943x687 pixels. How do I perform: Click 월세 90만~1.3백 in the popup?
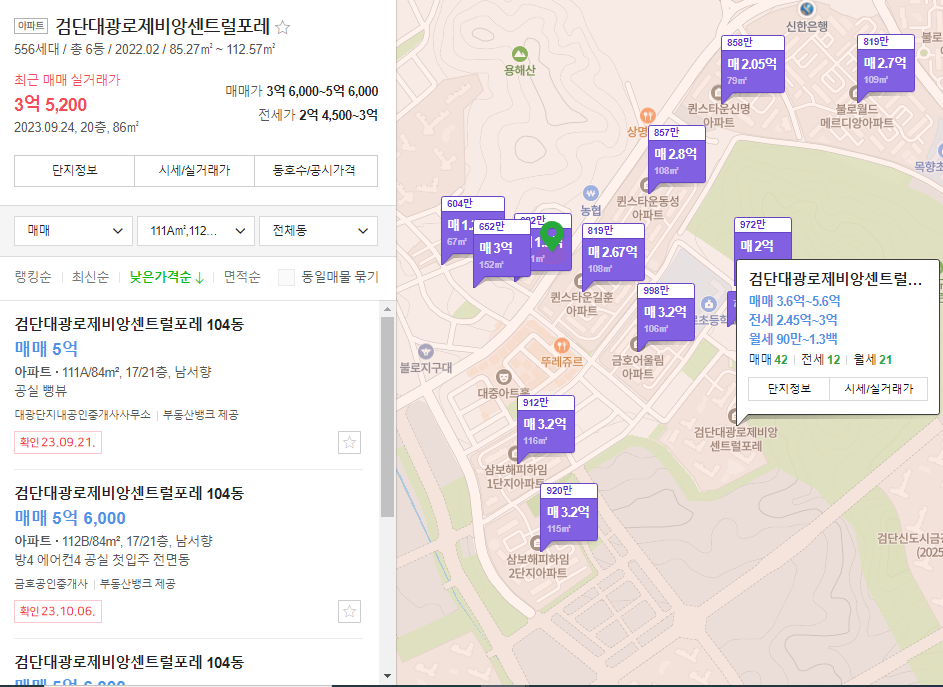[793, 339]
